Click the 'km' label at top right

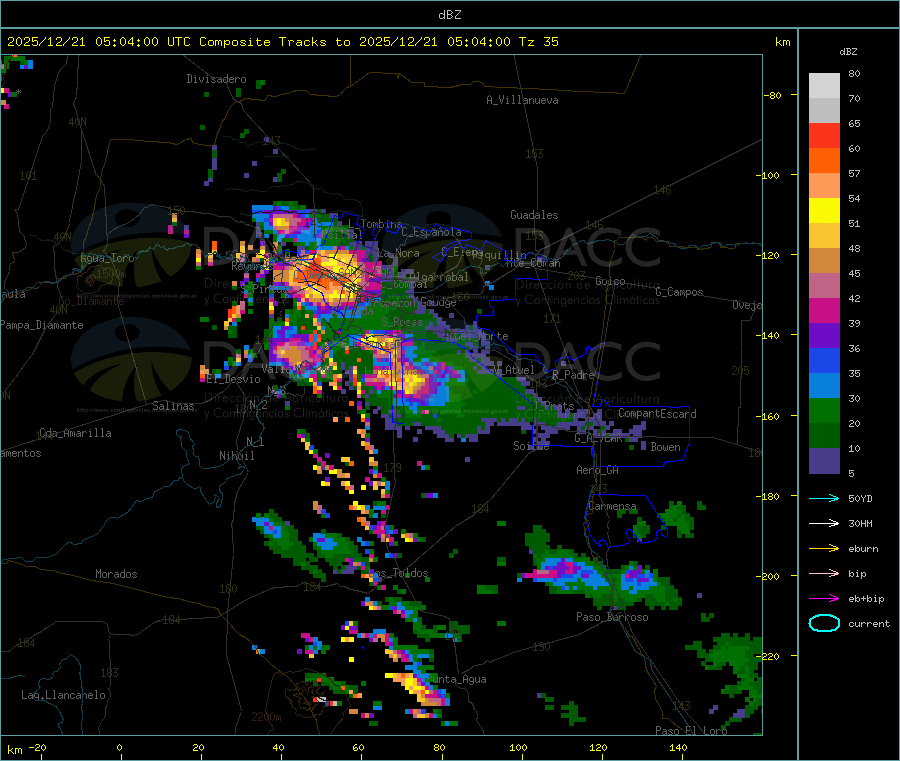click(782, 42)
